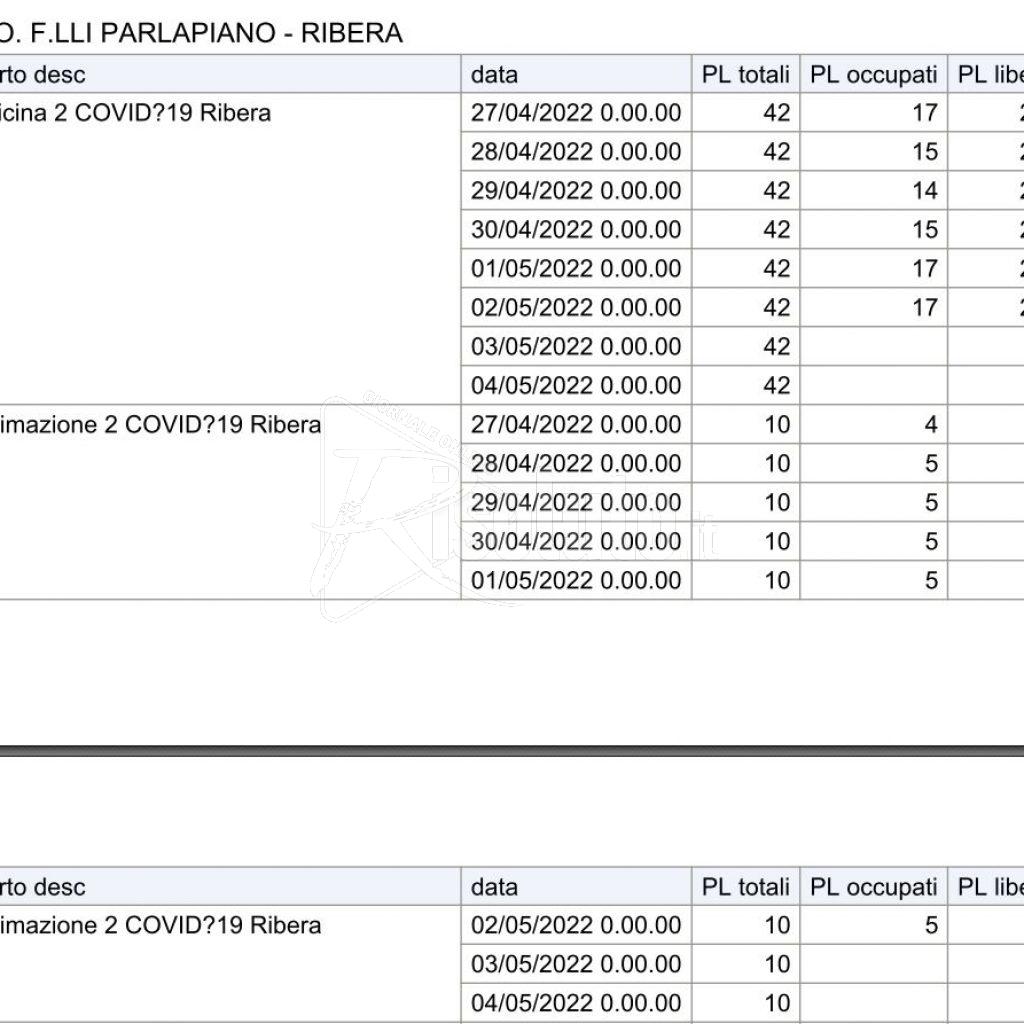Click PL totali 42 in the 03/05/2022 row
Viewport: 1024px width, 1024px height.
click(776, 347)
